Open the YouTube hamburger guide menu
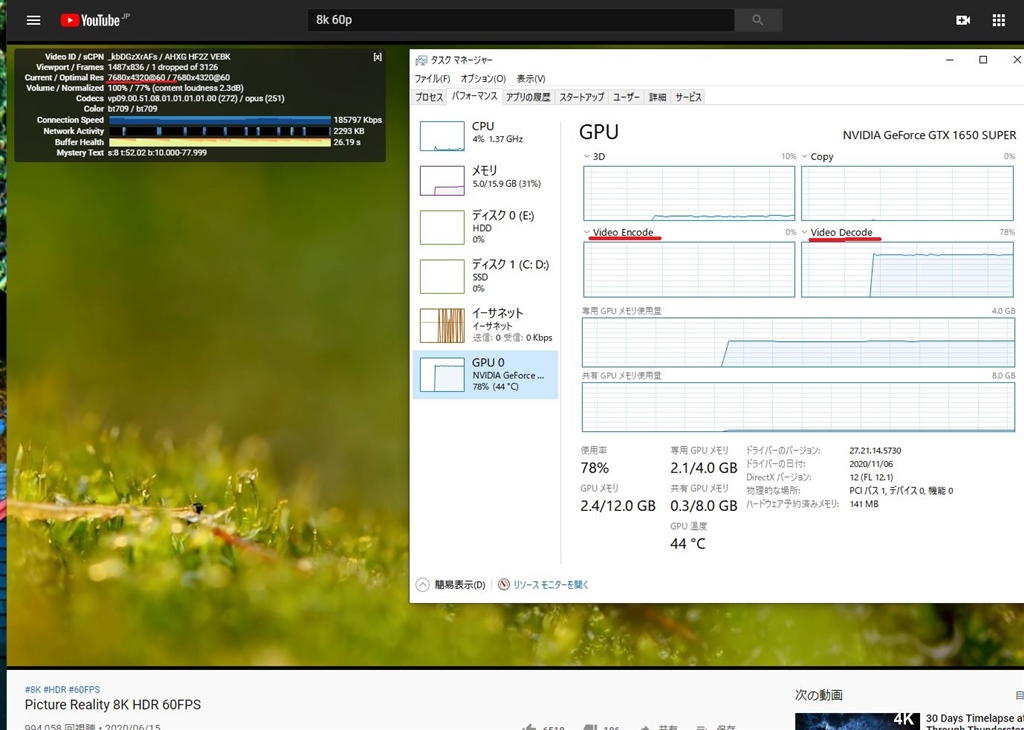The width and height of the screenshot is (1024, 730). (x=33, y=20)
